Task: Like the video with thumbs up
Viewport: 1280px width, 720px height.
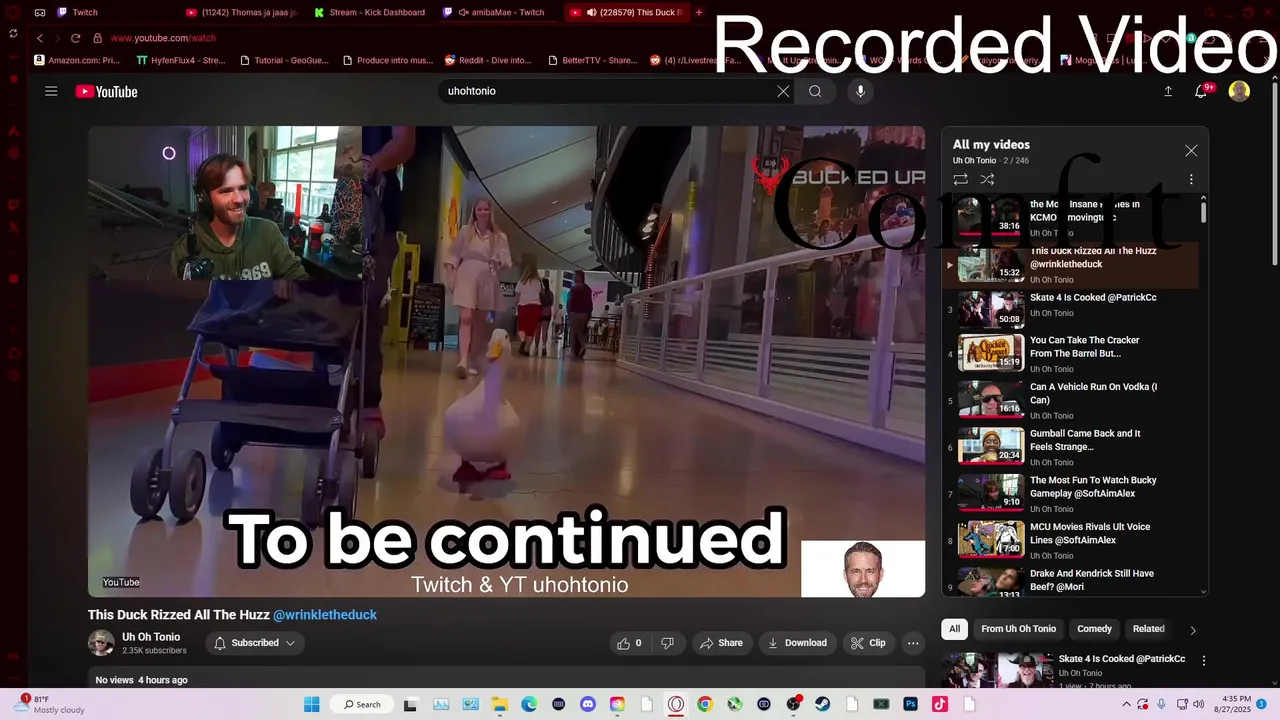Action: point(629,643)
